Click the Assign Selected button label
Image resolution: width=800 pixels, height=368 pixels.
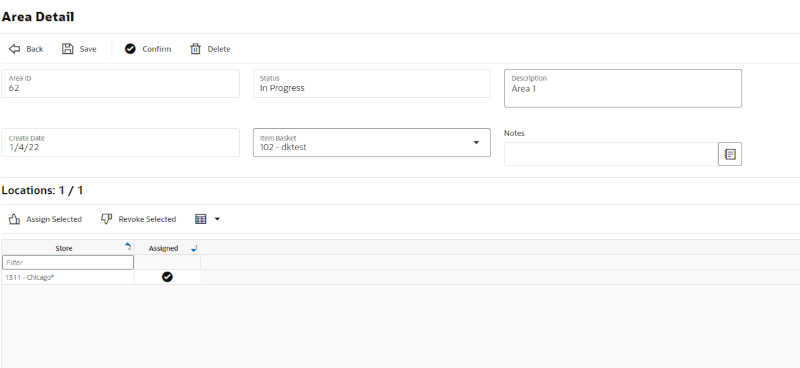pos(54,219)
